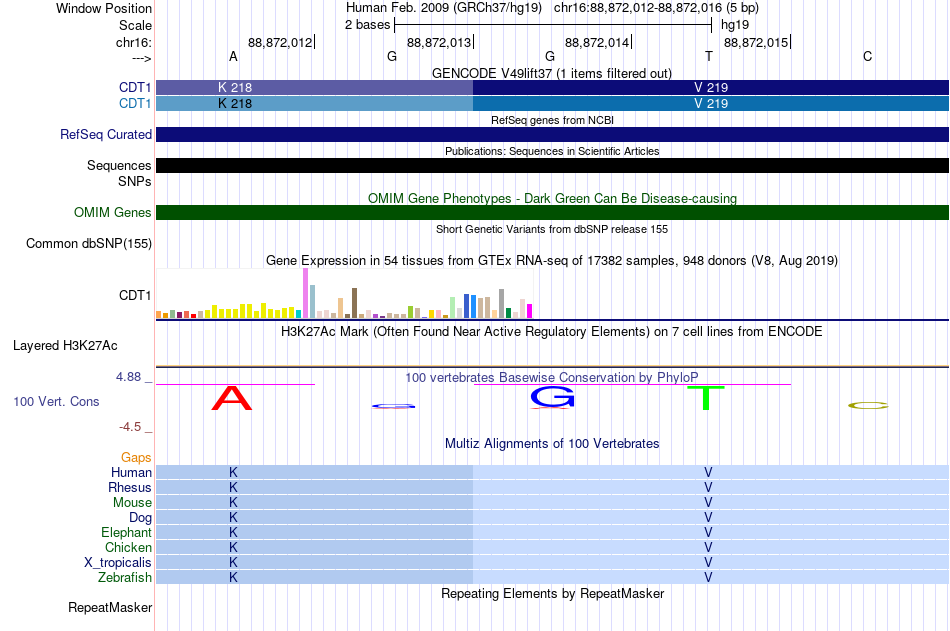Select the 100 Vert. Cons label
This screenshot has width=950, height=631.
pyautogui.click(x=56, y=401)
